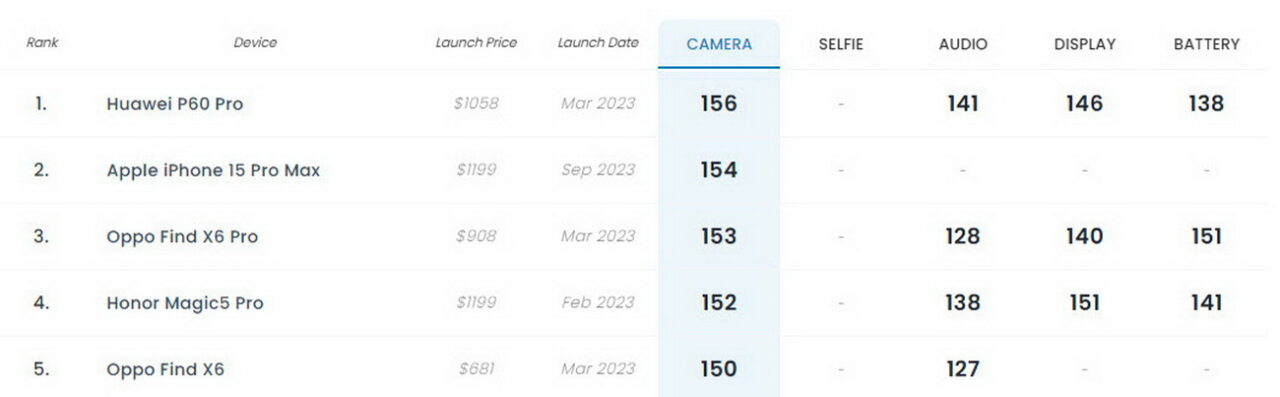Open Honor Magic5 Pro device page
Viewport: 1280px width, 397px height.
(x=185, y=303)
